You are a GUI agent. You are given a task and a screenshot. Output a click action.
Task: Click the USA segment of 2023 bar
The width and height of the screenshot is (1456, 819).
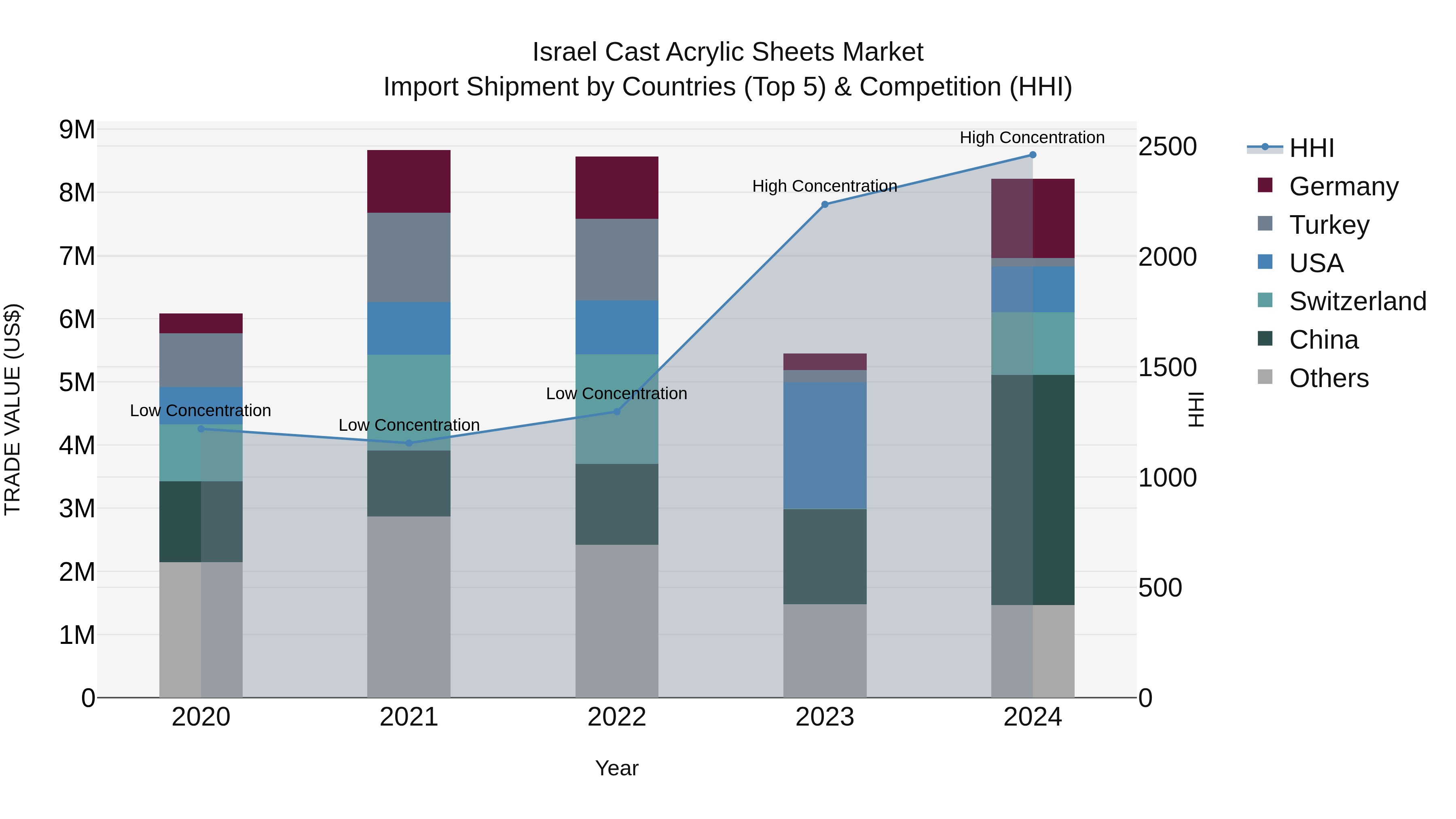[825, 445]
